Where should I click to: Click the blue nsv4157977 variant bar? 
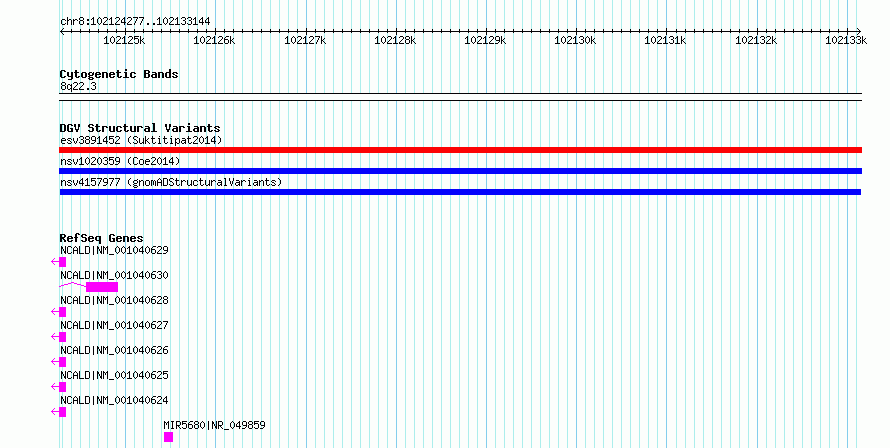click(460, 192)
